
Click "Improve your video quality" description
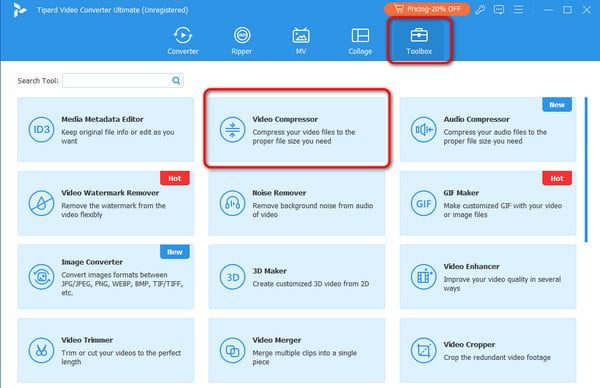tap(502, 284)
